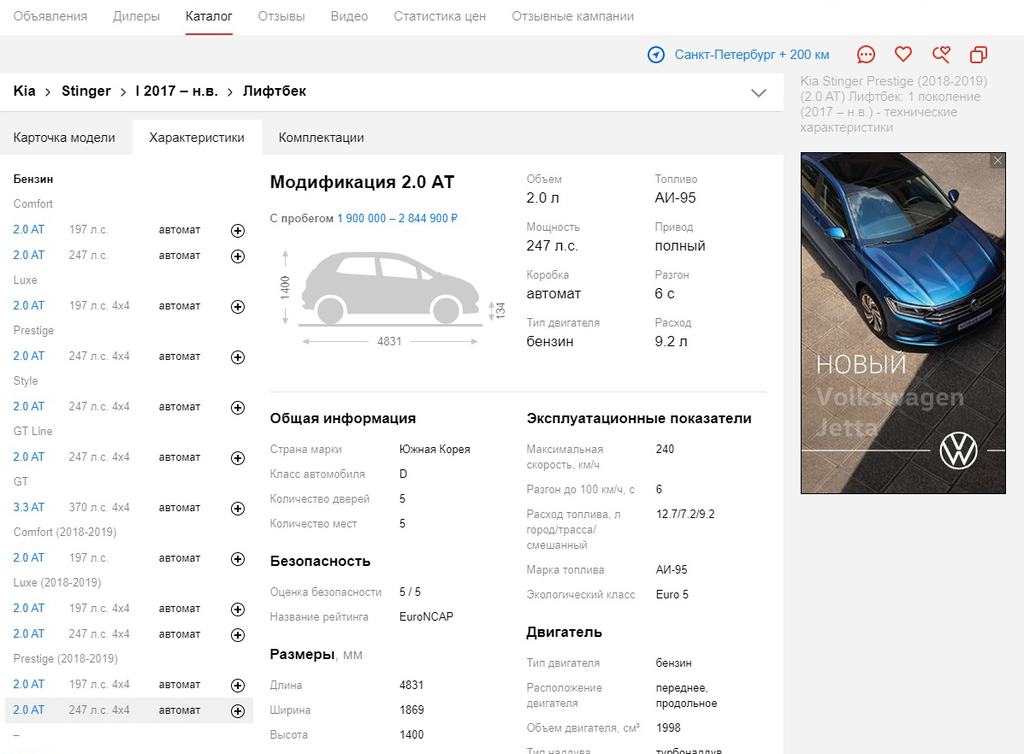Select the Каталог menu item
Screen dimensions: 1024x754
(x=209, y=16)
